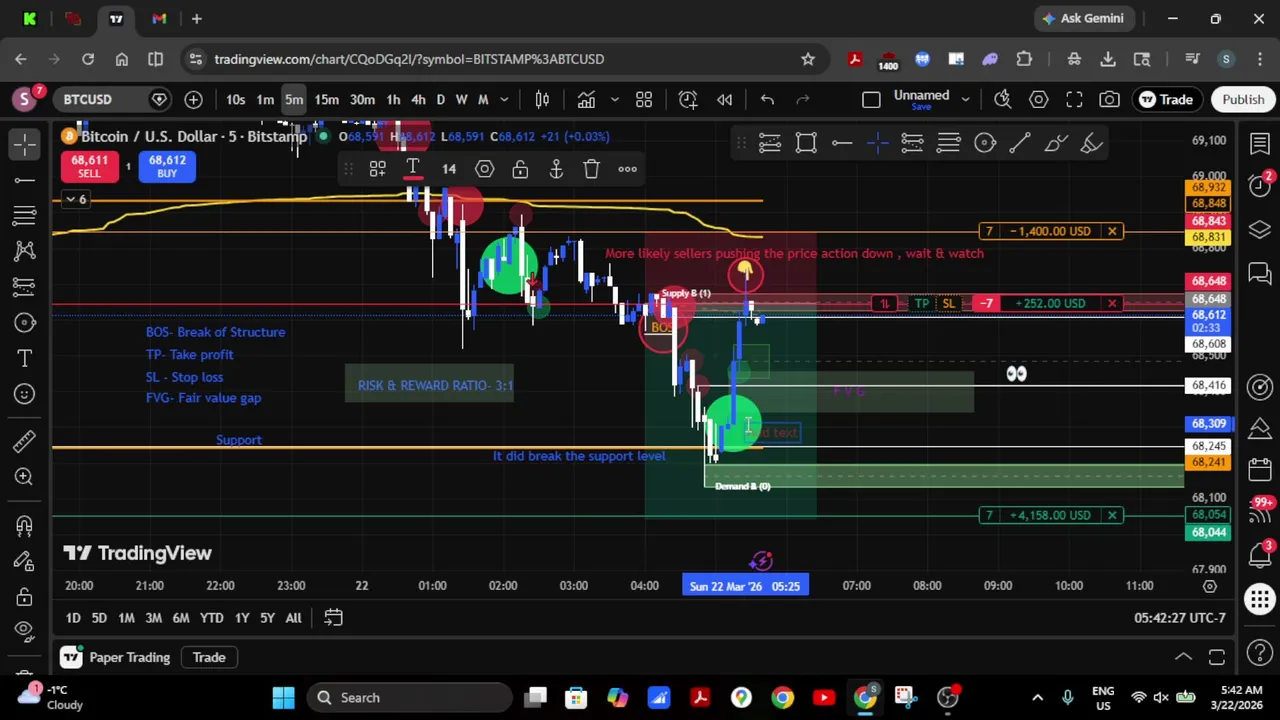Open the add symbol compare button
Image resolution: width=1280 pixels, height=720 pixels.
[x=193, y=99]
